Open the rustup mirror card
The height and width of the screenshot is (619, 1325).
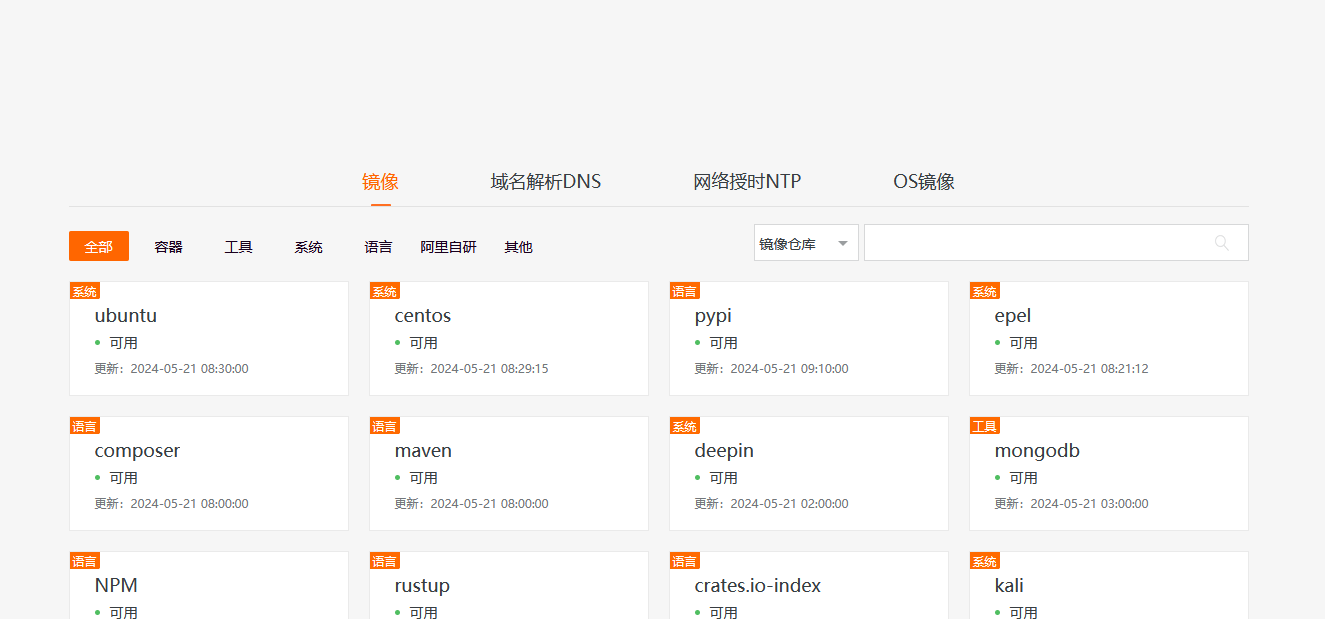(x=509, y=585)
